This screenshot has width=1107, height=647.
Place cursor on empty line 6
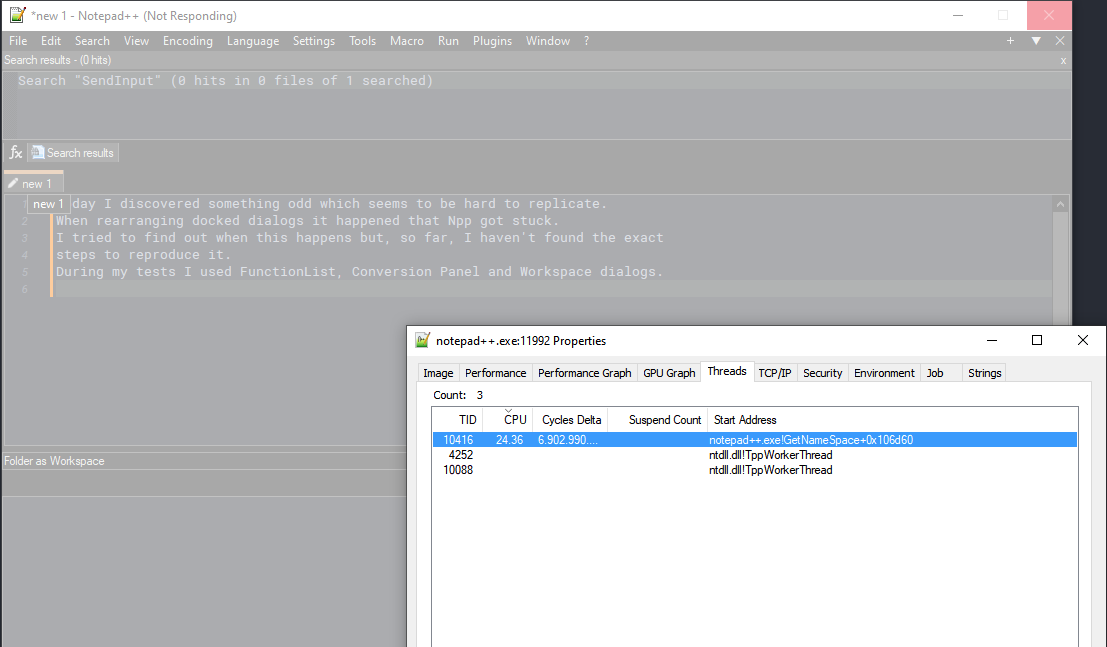(x=551, y=288)
